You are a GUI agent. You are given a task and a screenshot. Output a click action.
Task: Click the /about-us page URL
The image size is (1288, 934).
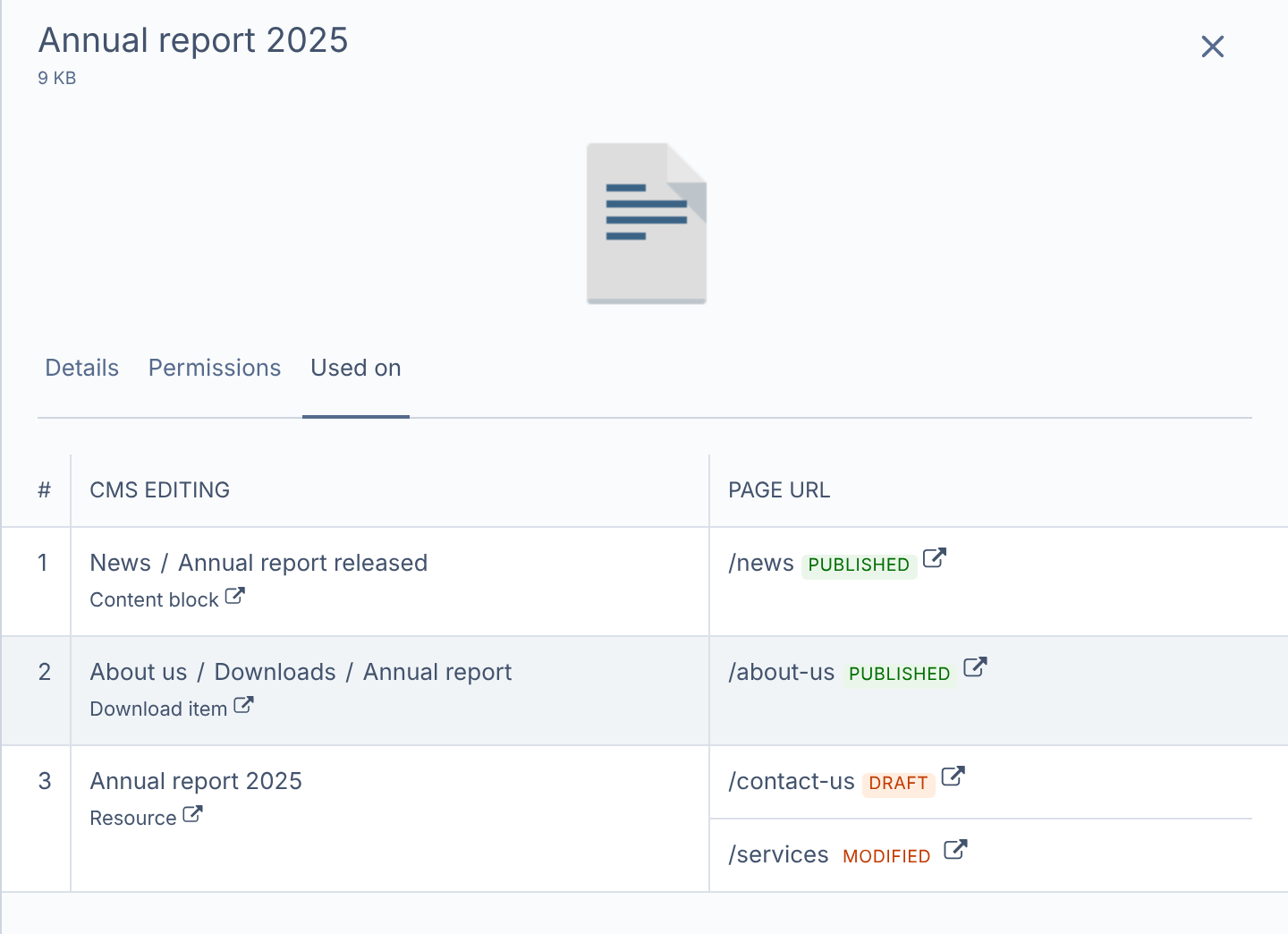(782, 672)
